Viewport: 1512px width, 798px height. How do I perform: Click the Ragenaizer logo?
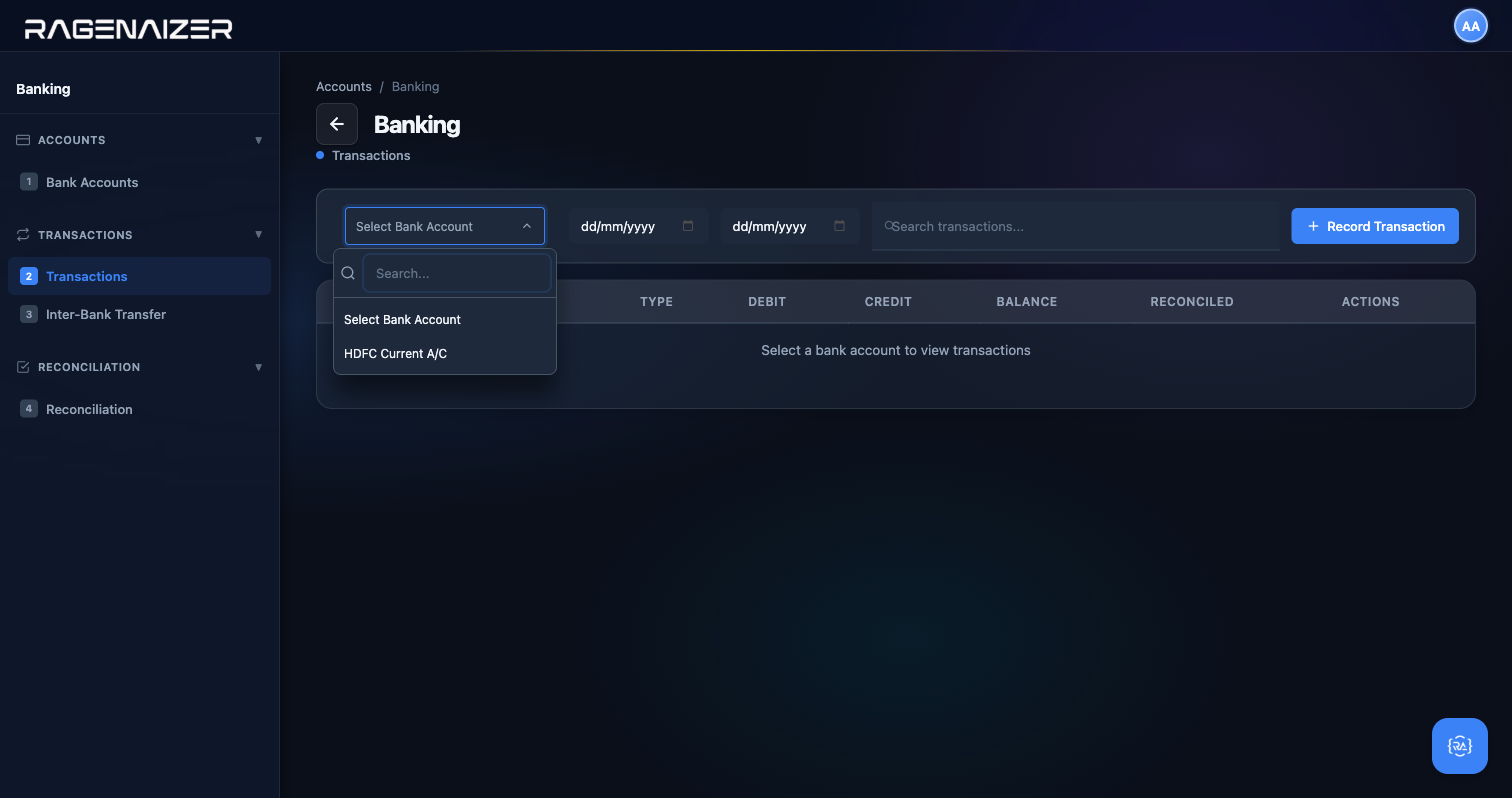coord(129,28)
